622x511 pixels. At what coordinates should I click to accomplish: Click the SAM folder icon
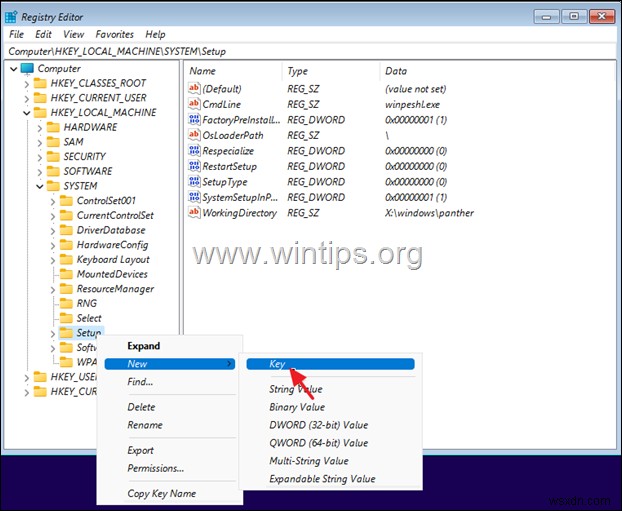point(53,142)
